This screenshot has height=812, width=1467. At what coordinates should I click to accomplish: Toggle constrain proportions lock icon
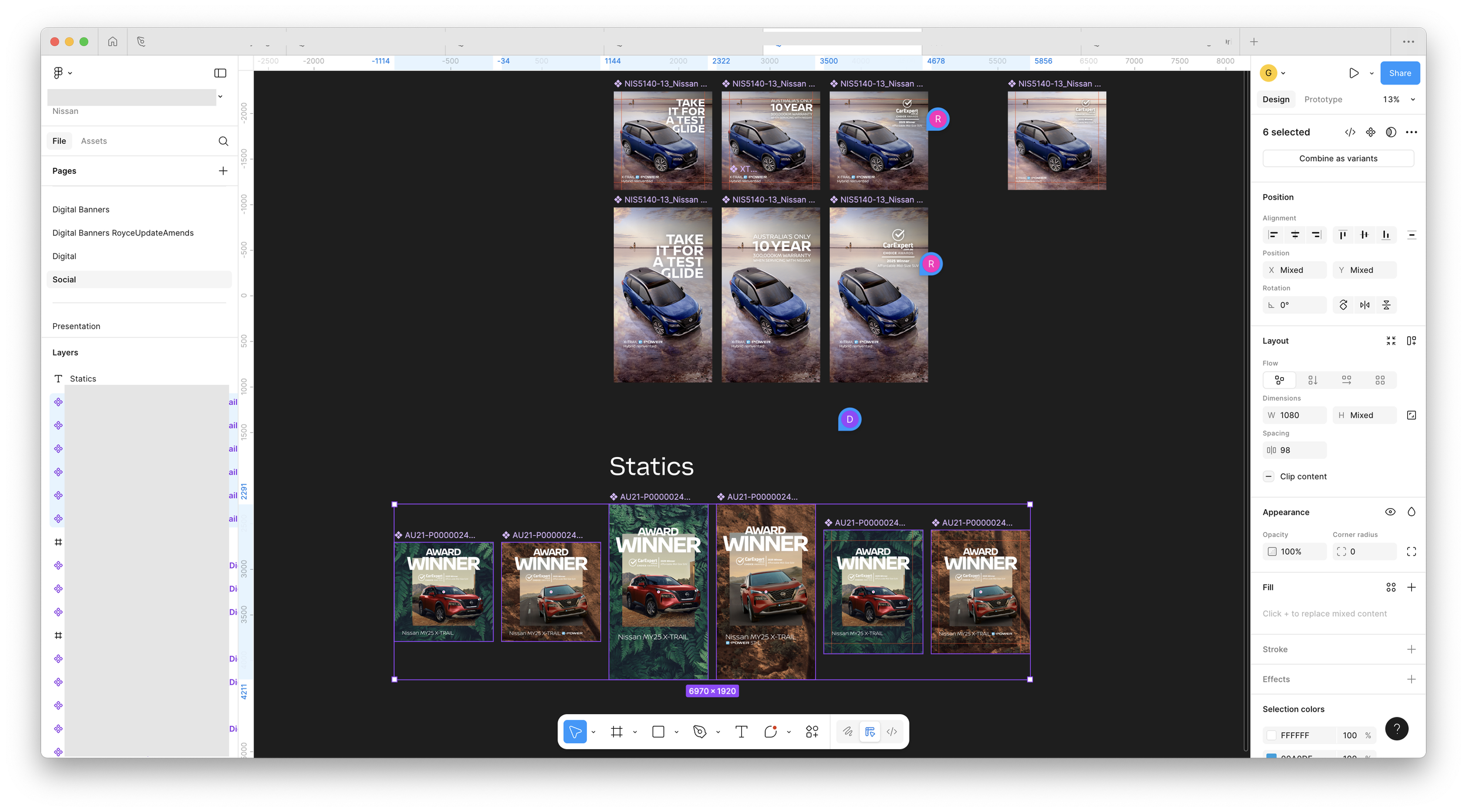tap(1411, 415)
